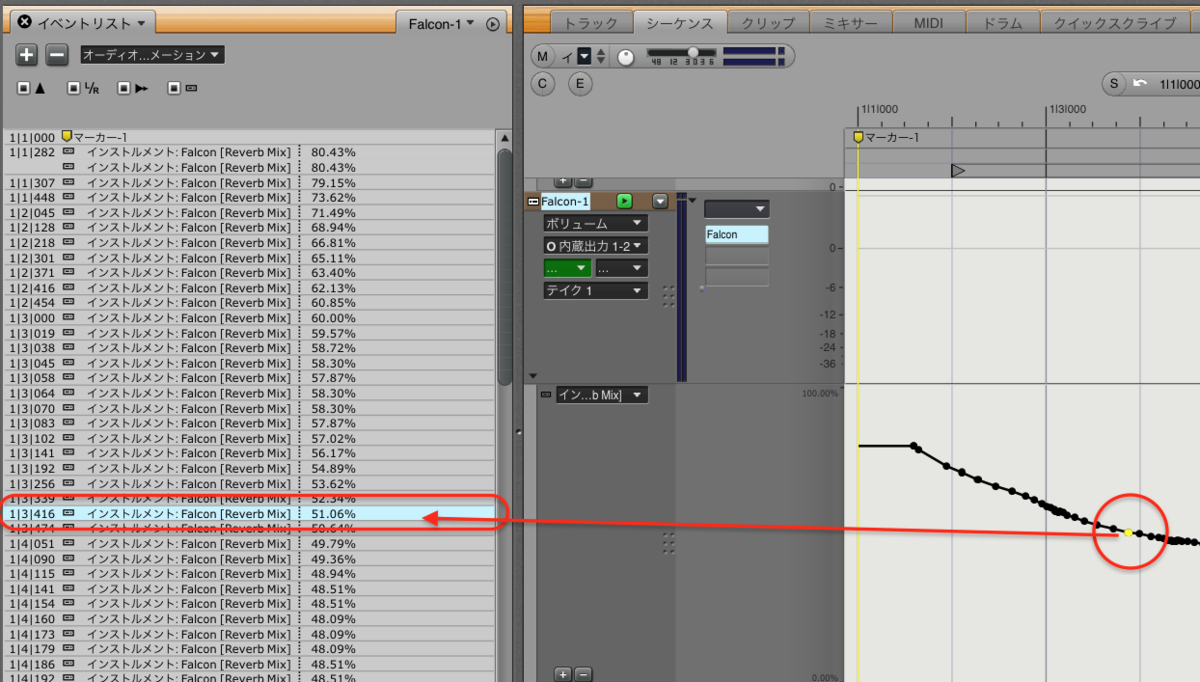Click the undo curved arrow beside 1|1|000
The width and height of the screenshot is (1200, 682).
(1139, 84)
